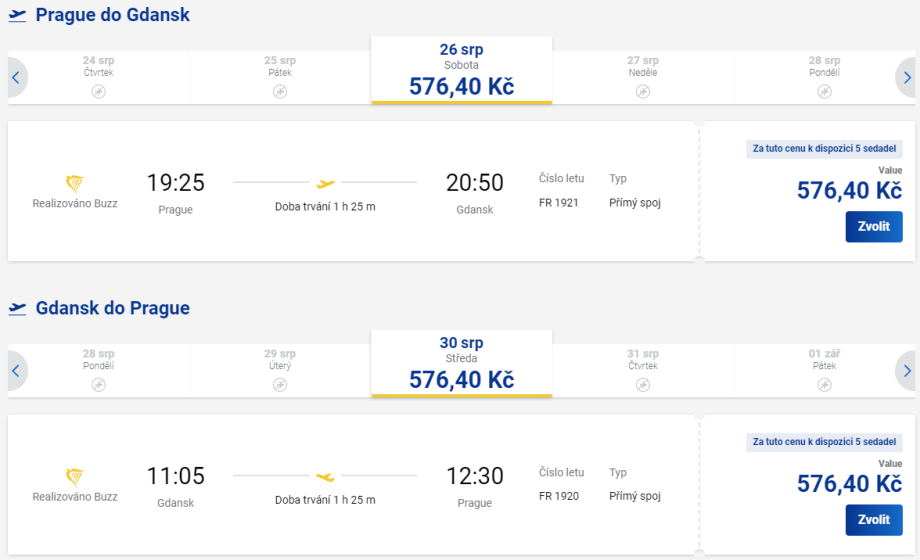920x560 pixels.
Task: Show later outbound dates with the right arrow
Action: [906, 77]
